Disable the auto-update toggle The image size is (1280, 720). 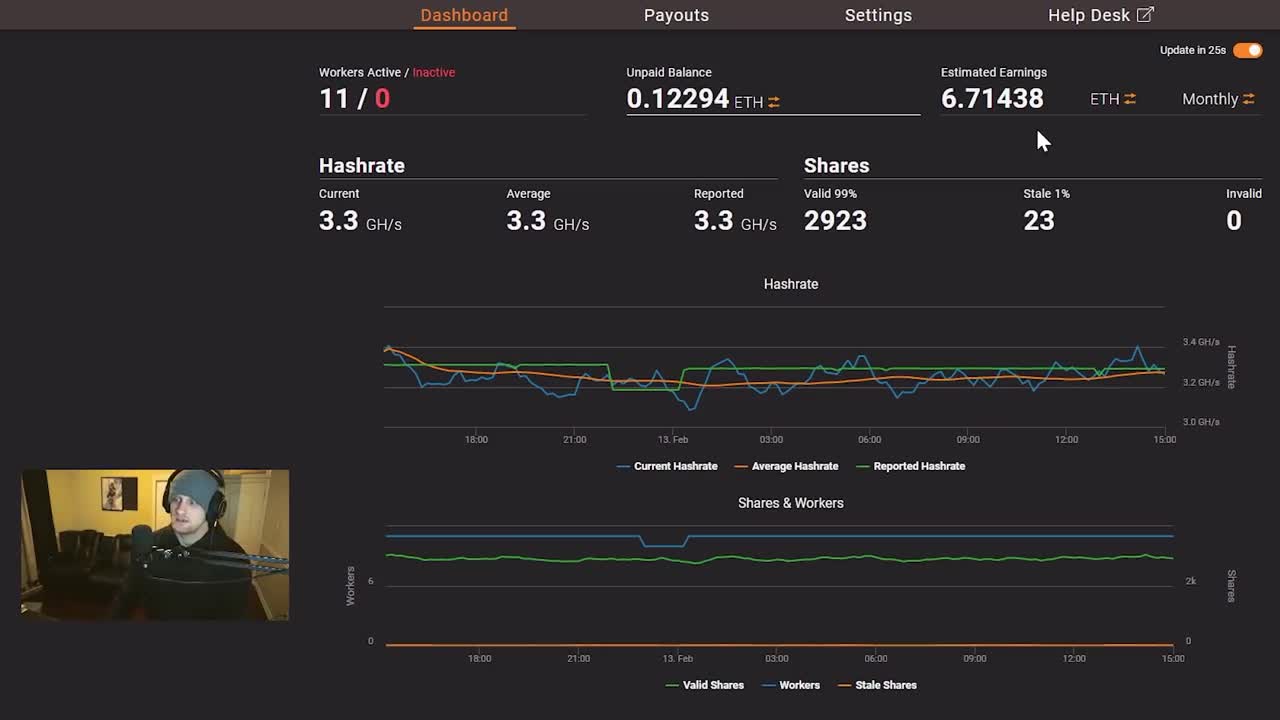1247,50
